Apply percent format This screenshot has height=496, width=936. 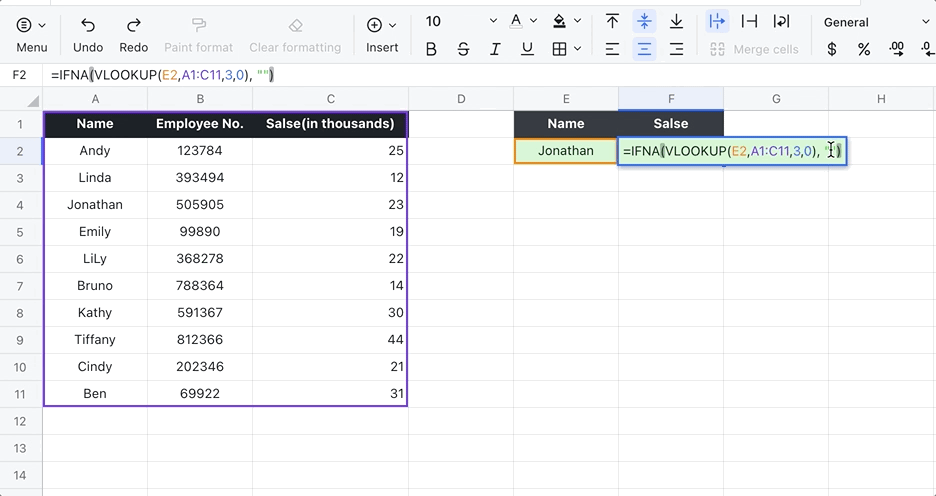pos(864,50)
